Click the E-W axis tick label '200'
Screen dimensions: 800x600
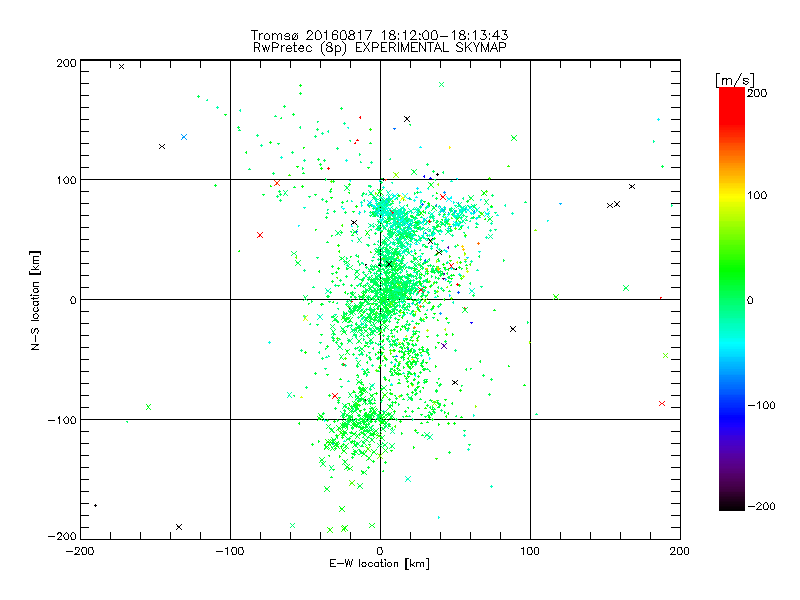click(x=680, y=551)
